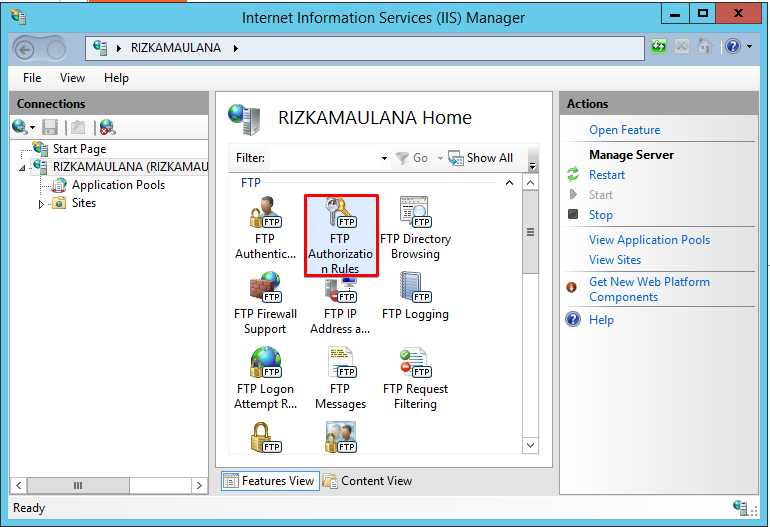770x527 pixels.
Task: Click the delete connection icon in Connections toolbar
Action: click(108, 127)
